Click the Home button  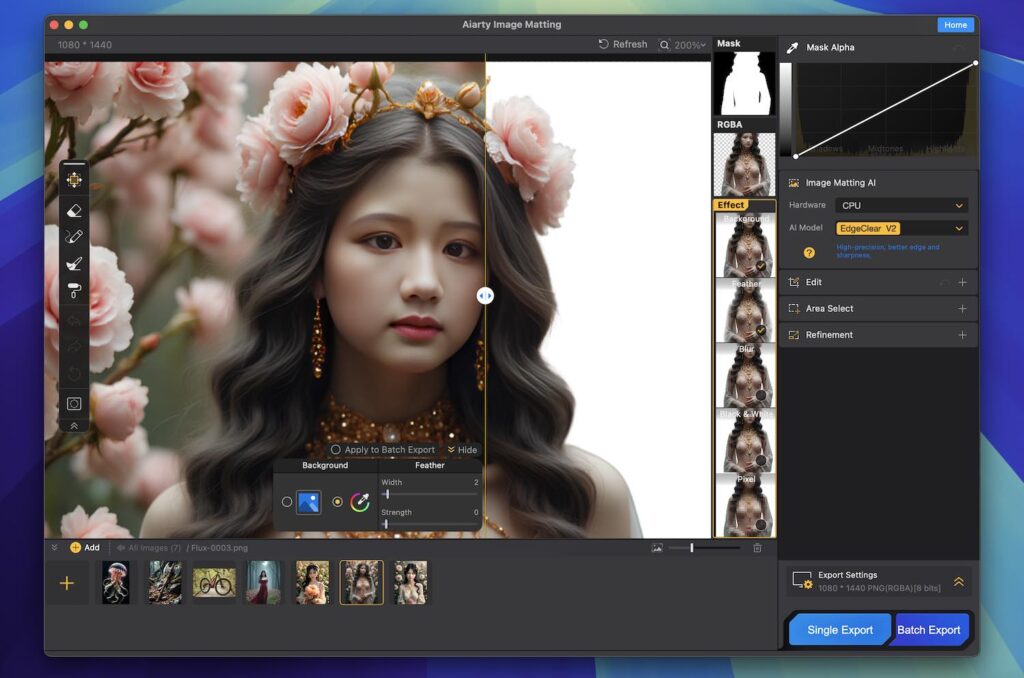pos(955,25)
